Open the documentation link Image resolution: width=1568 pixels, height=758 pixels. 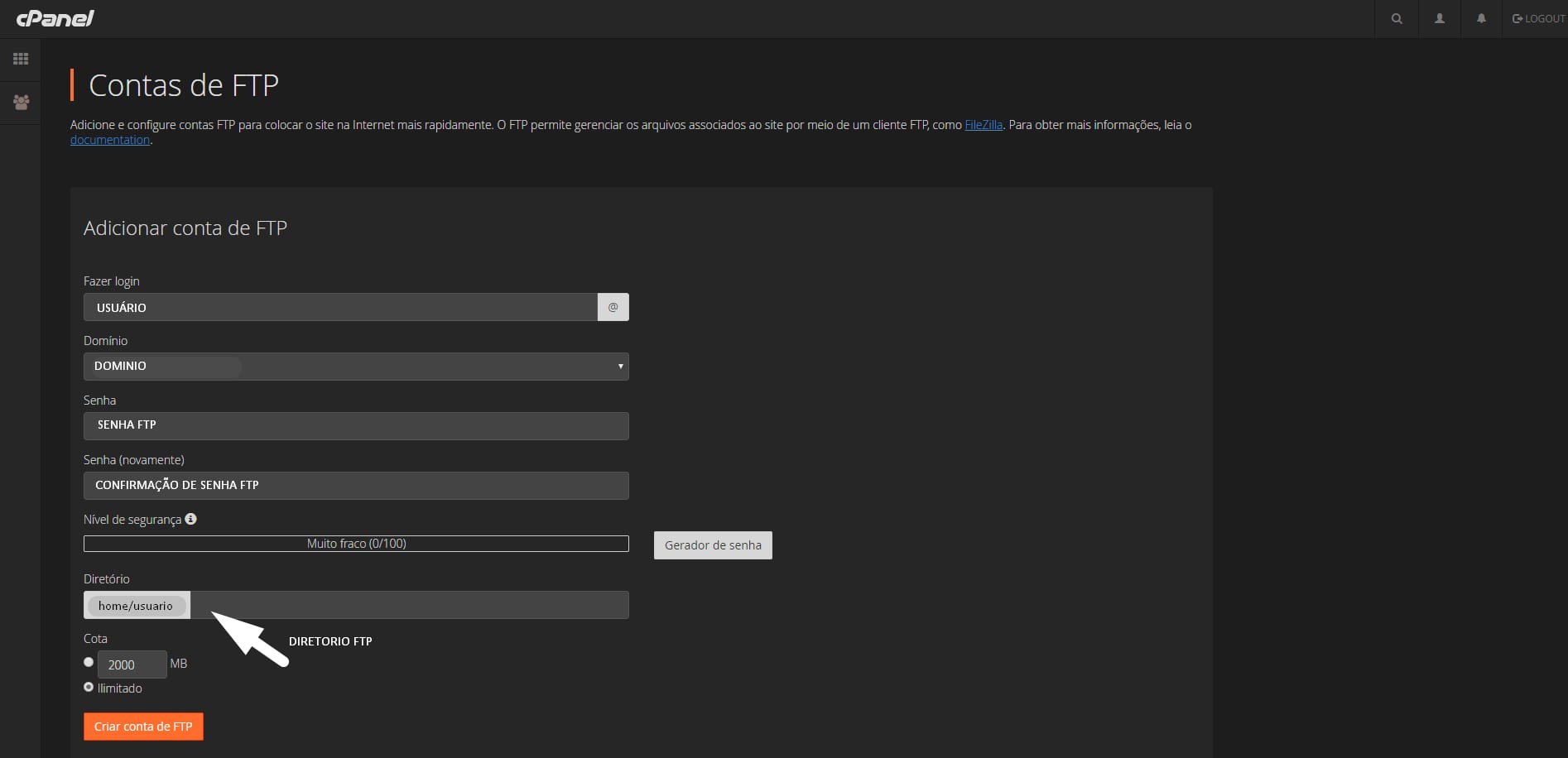click(x=110, y=140)
